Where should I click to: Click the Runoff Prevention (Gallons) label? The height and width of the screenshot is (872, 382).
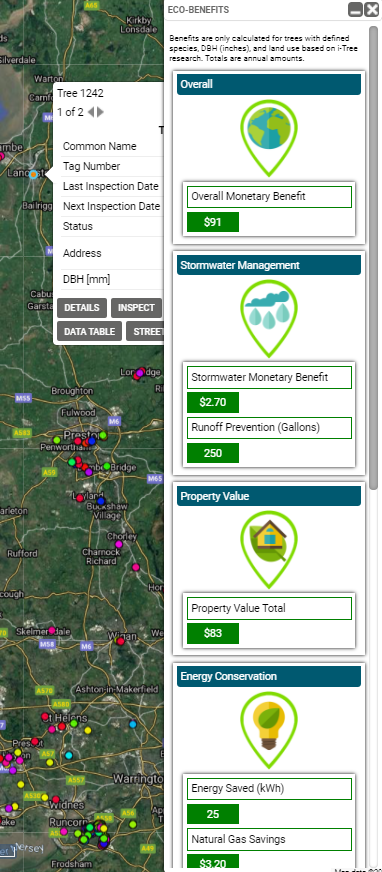(x=270, y=428)
